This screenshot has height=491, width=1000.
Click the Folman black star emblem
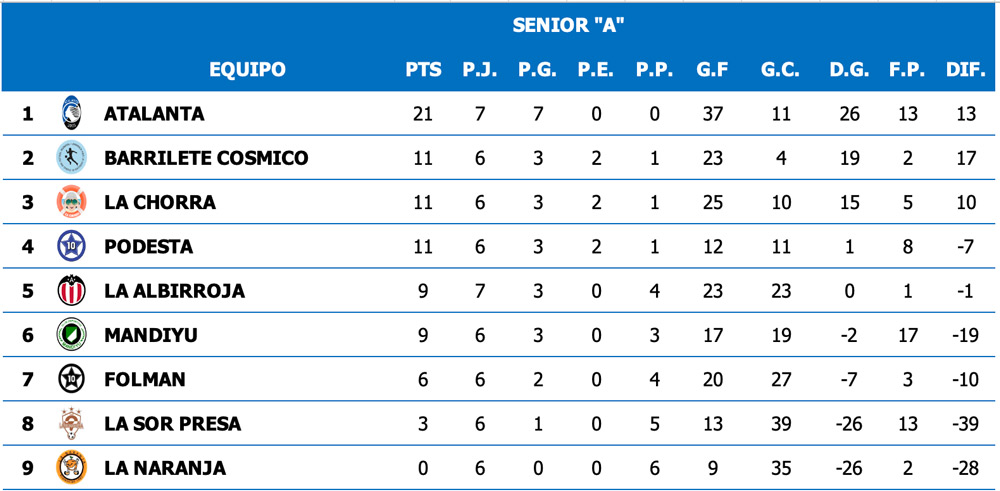71,379
